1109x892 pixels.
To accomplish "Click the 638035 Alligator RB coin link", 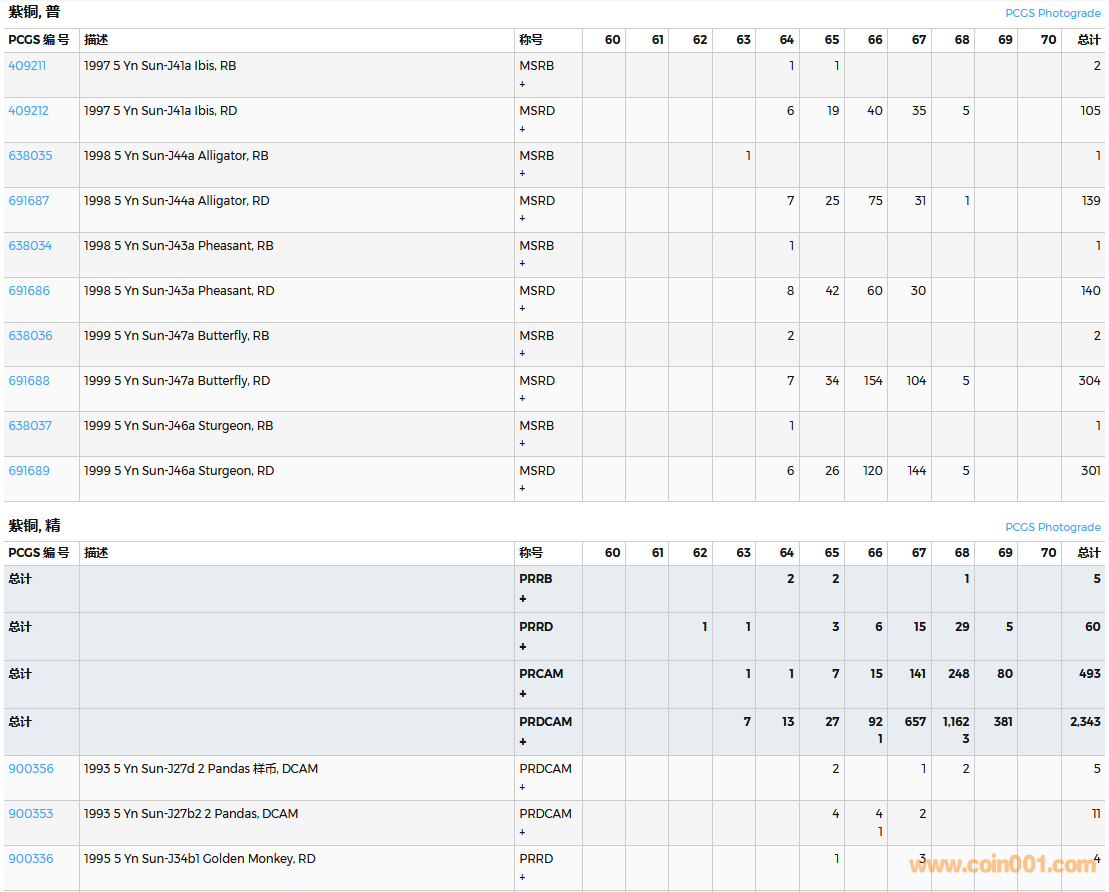I will [x=30, y=156].
